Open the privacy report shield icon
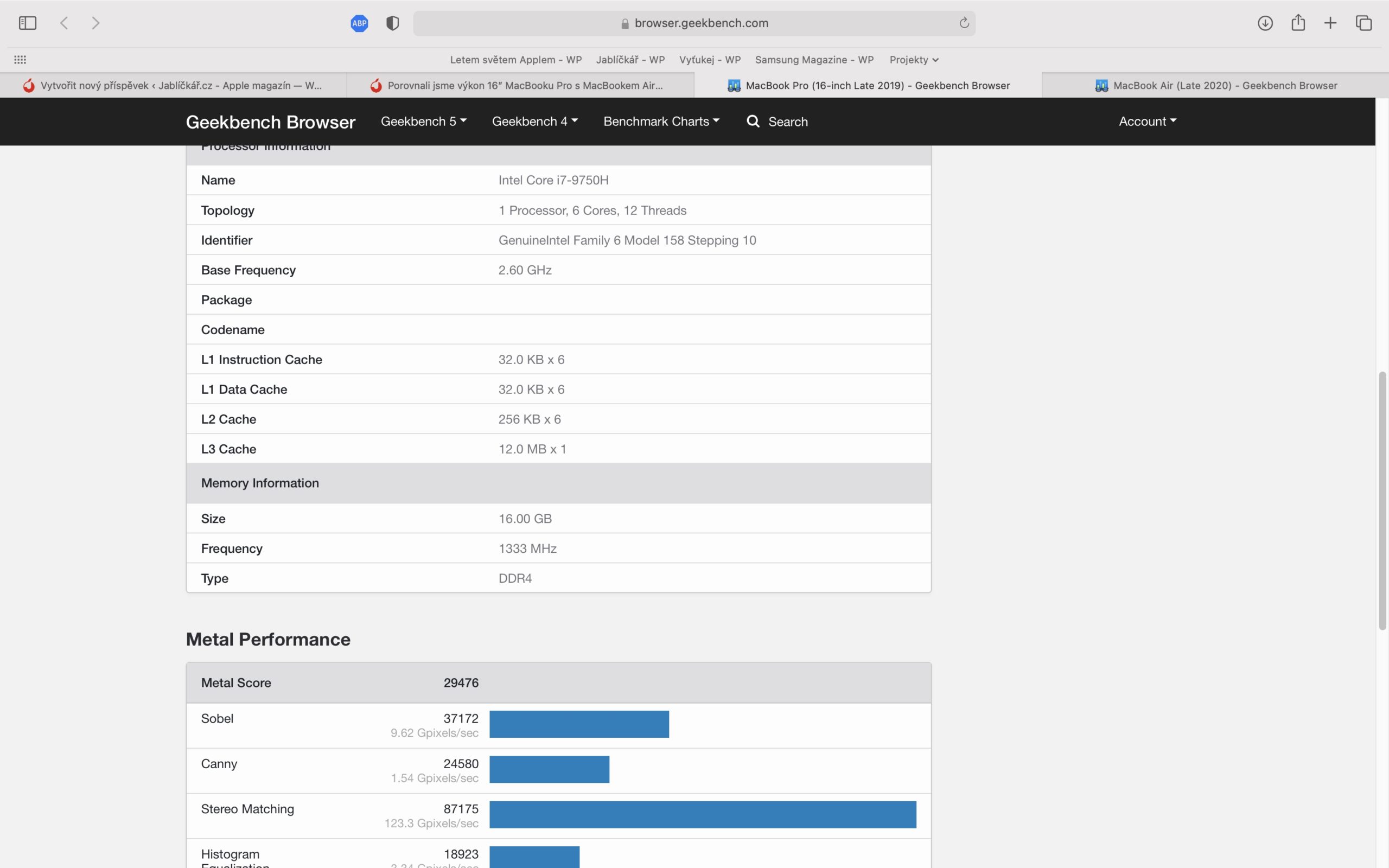Screen dimensions: 1389x868 coord(393,23)
